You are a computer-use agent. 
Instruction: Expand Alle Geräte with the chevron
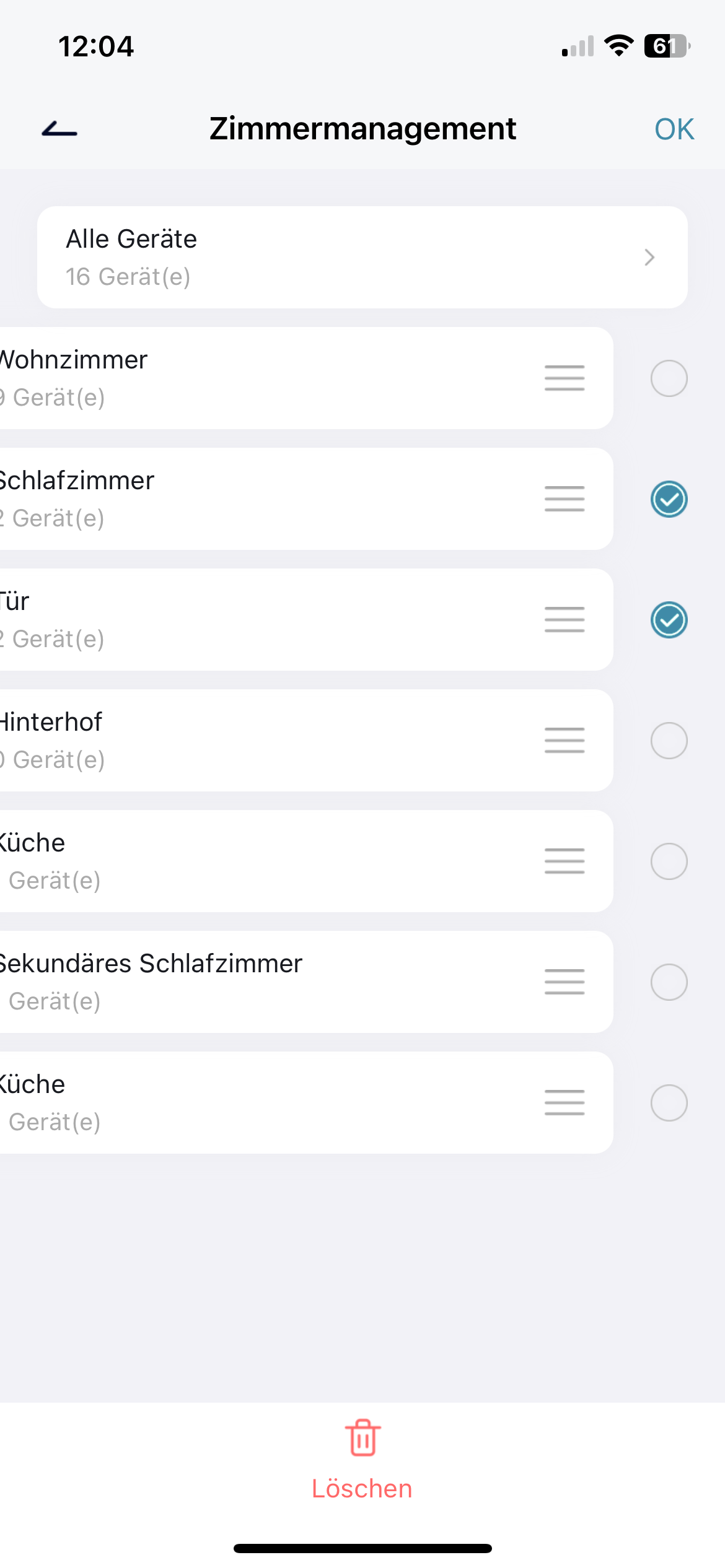coord(649,257)
